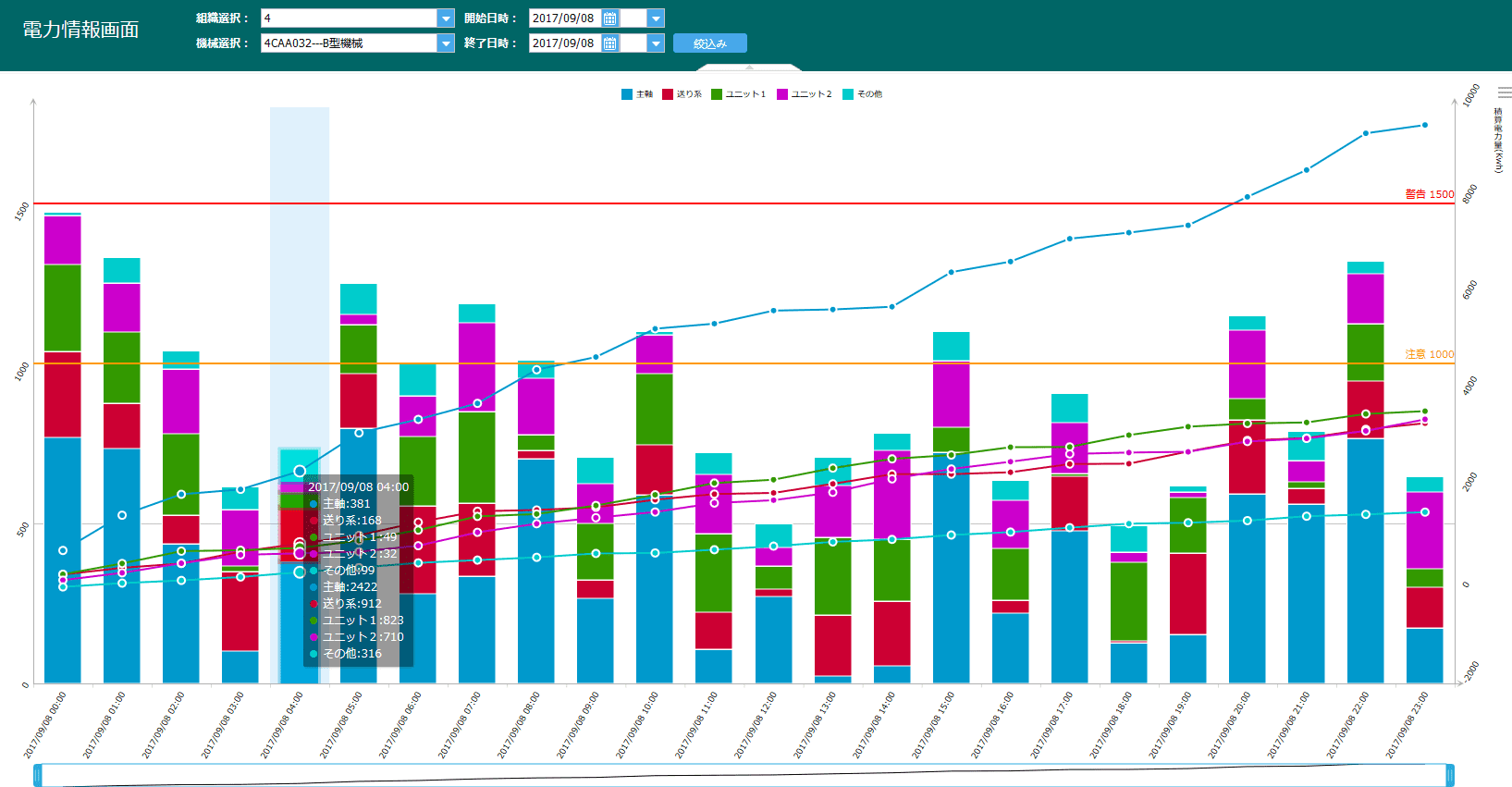This screenshot has height=787, width=1512.
Task: Click the 注意 1000 threshold label
Action: 1430,354
